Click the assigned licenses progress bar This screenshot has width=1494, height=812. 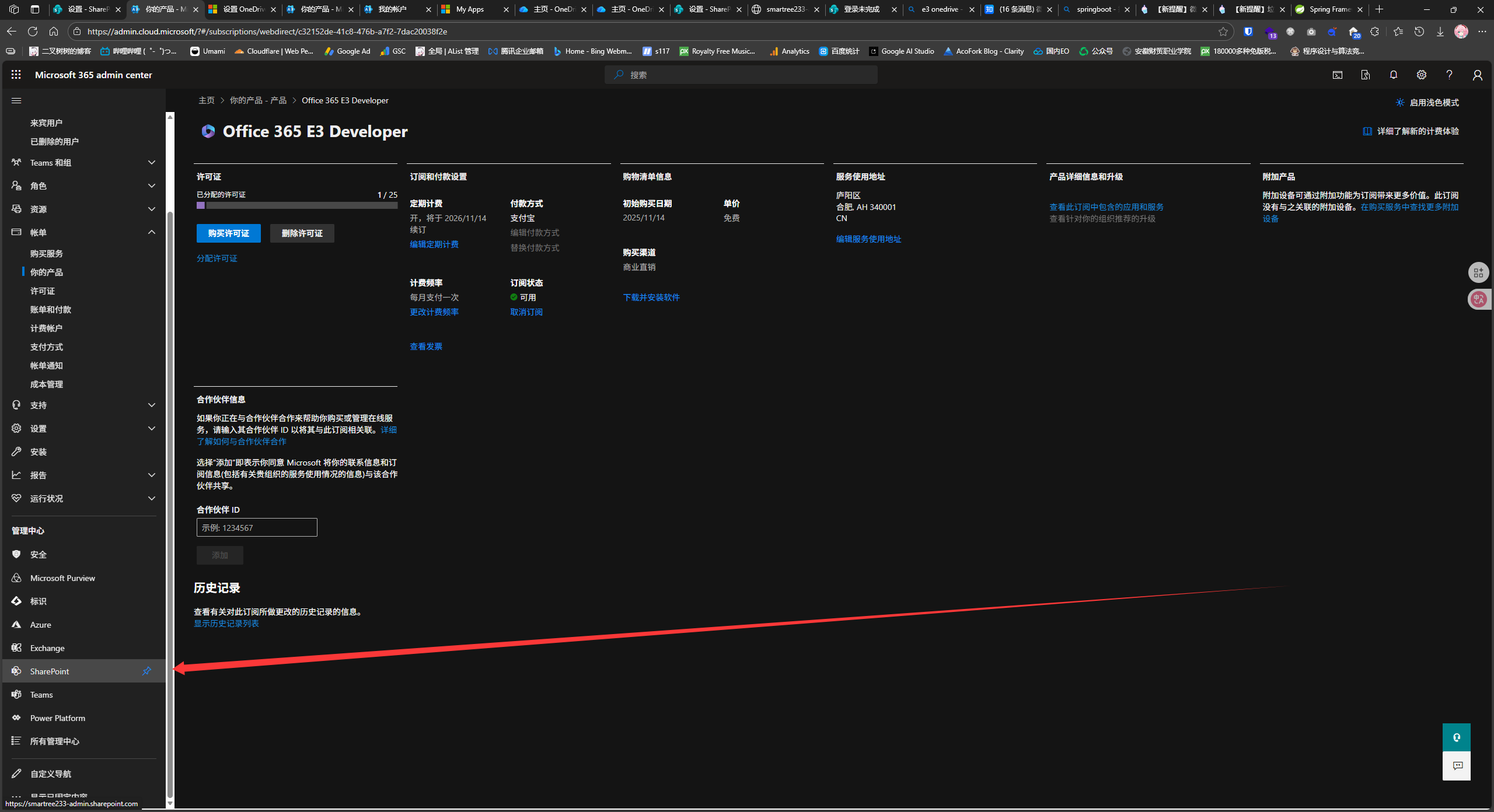coord(296,205)
